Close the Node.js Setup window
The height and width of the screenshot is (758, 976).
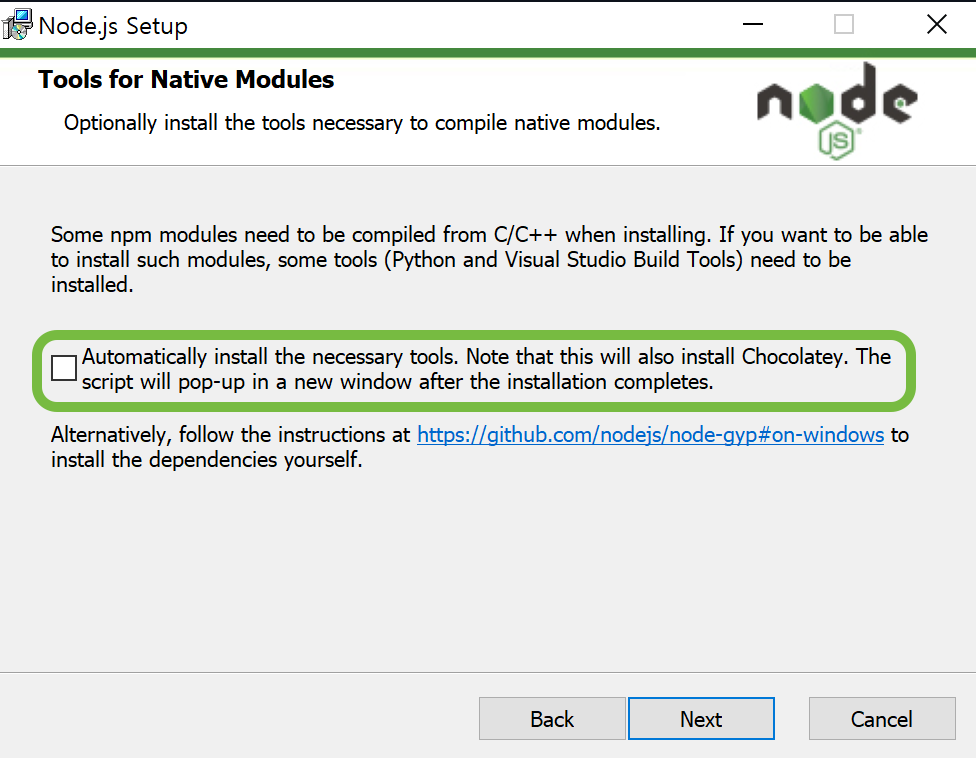(936, 24)
